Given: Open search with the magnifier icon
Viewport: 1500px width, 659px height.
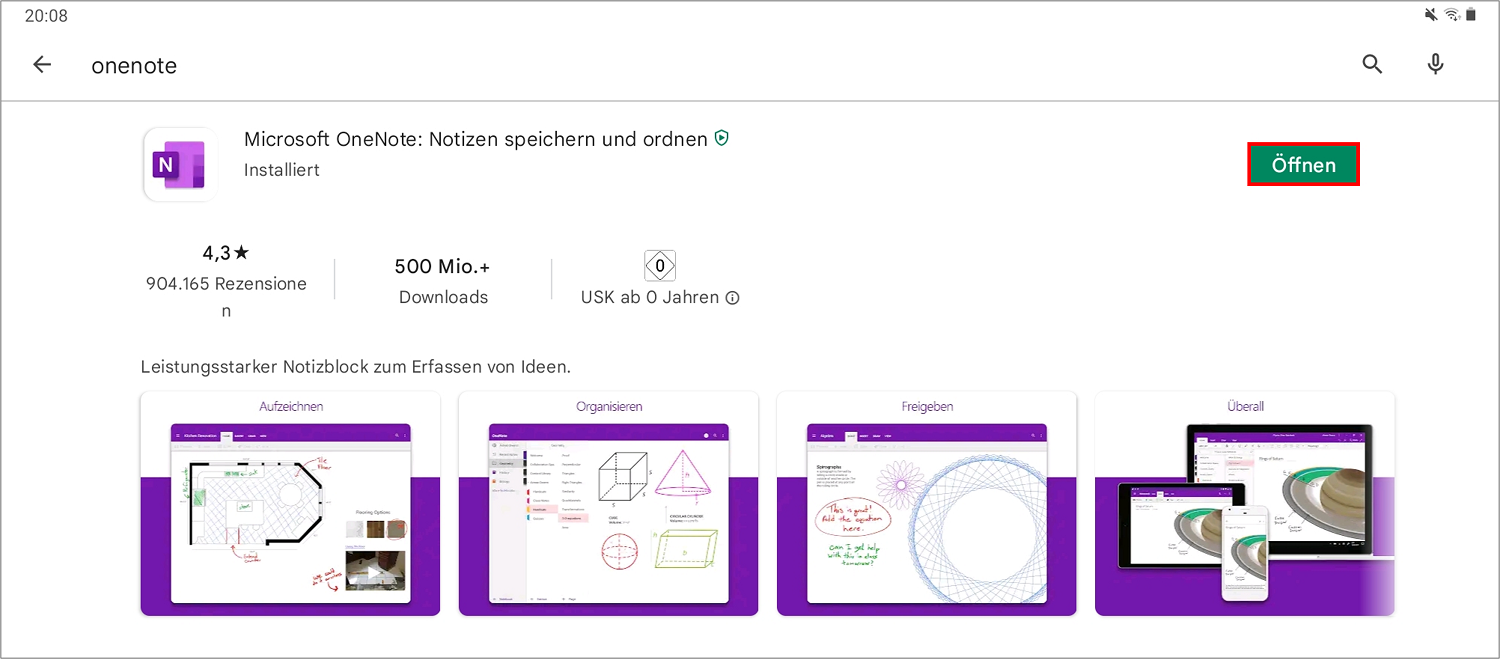Looking at the screenshot, I should [x=1373, y=65].
